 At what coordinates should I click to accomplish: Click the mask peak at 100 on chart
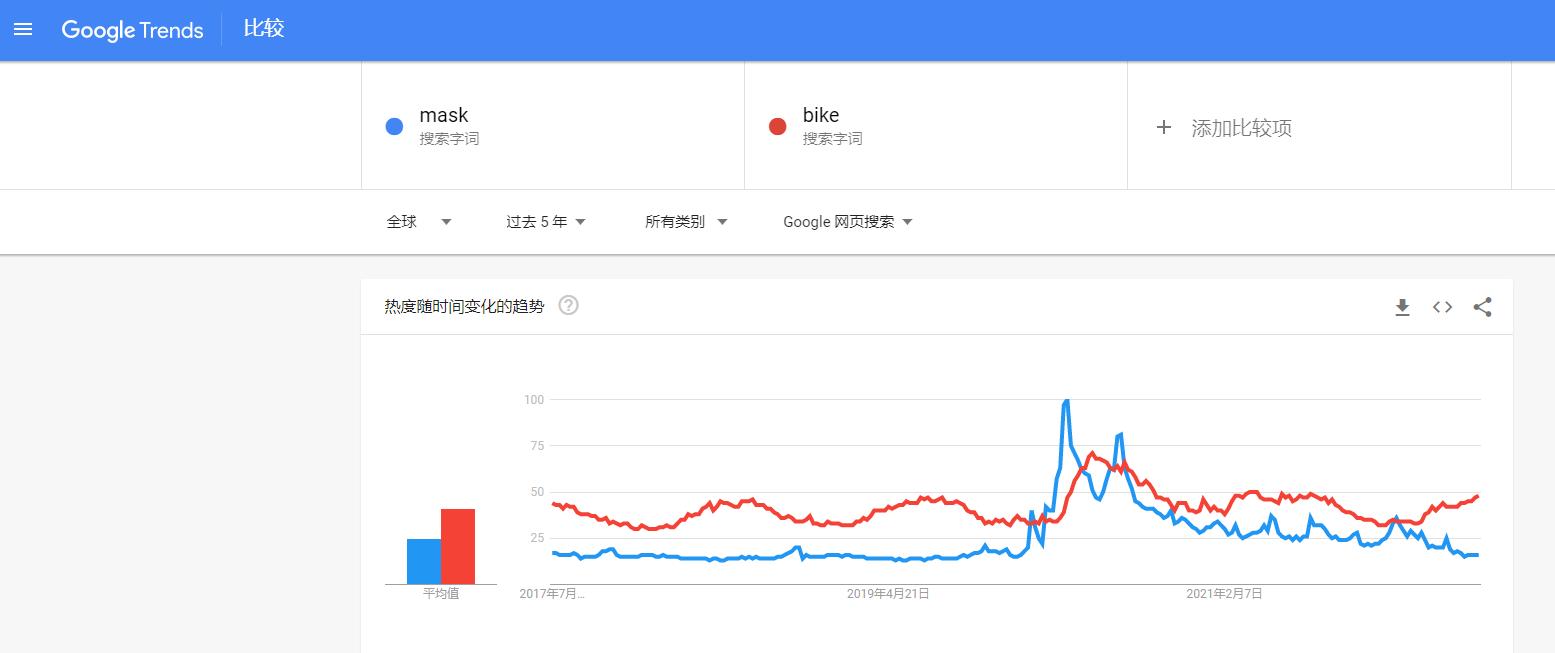click(1066, 401)
